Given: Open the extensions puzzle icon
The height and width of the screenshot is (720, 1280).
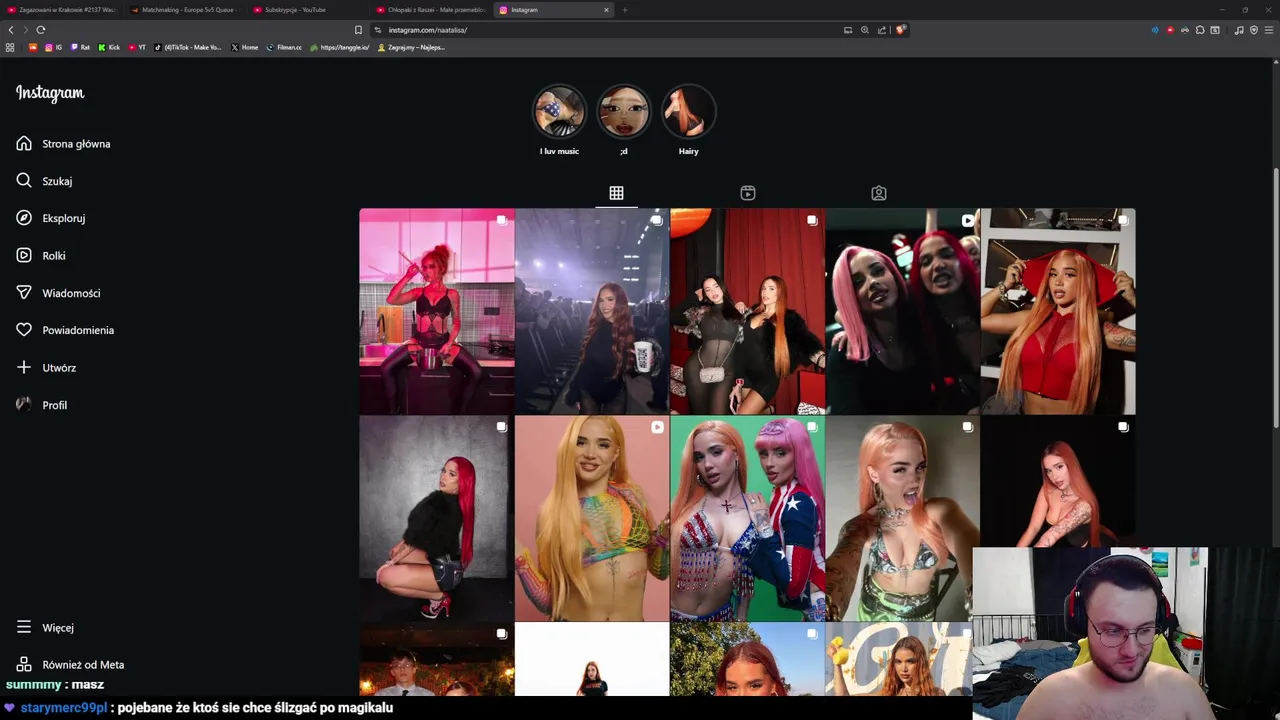Looking at the screenshot, I should (1200, 30).
